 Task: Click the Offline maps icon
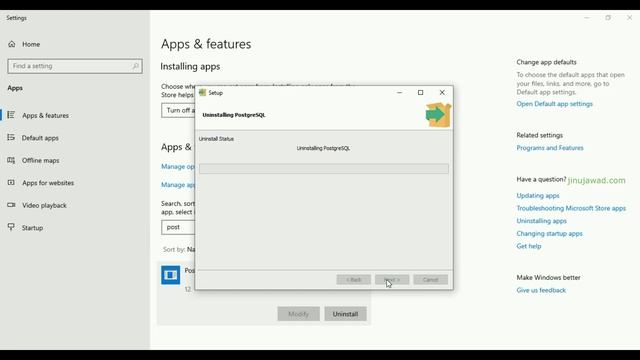pyautogui.click(x=11, y=160)
